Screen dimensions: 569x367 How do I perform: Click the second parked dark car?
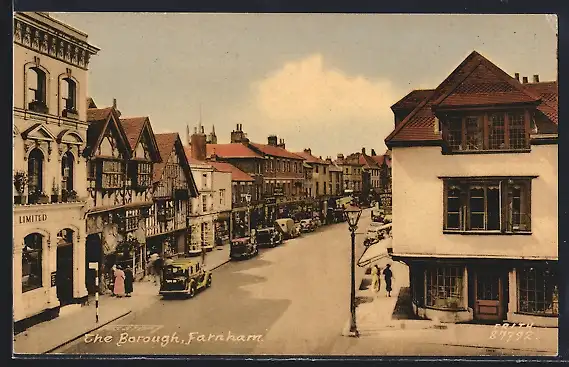[244, 247]
